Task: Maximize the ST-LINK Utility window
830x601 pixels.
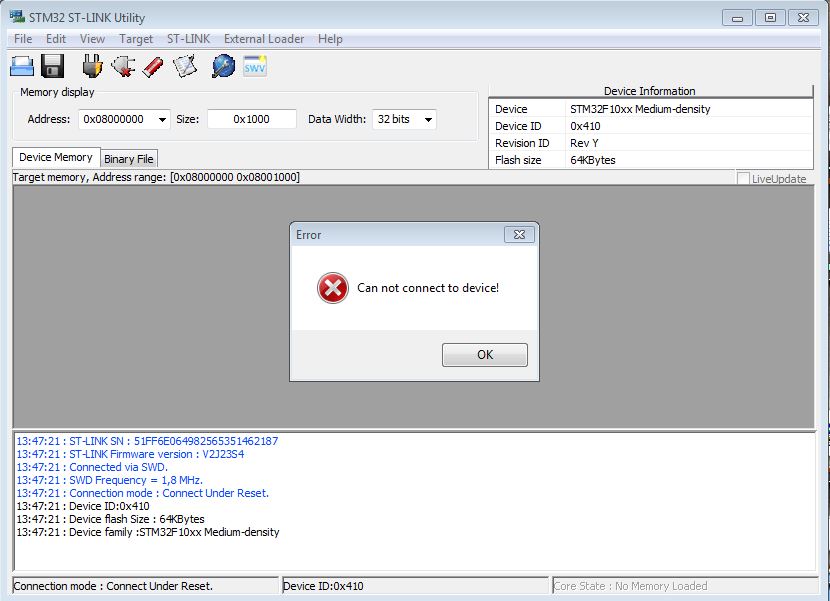Action: pos(770,17)
